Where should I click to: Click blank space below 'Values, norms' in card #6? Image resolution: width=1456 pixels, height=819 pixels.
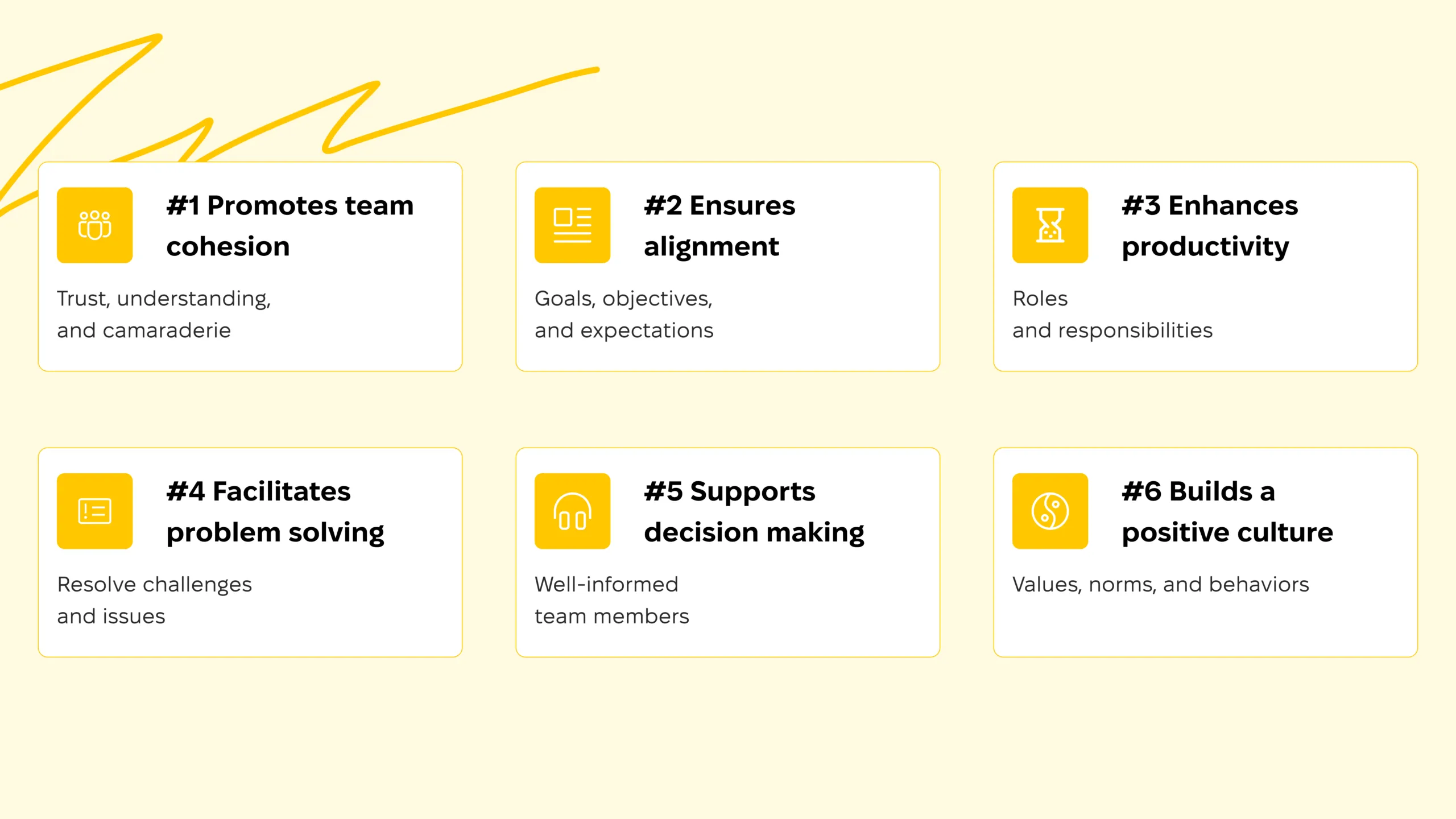1205,626
